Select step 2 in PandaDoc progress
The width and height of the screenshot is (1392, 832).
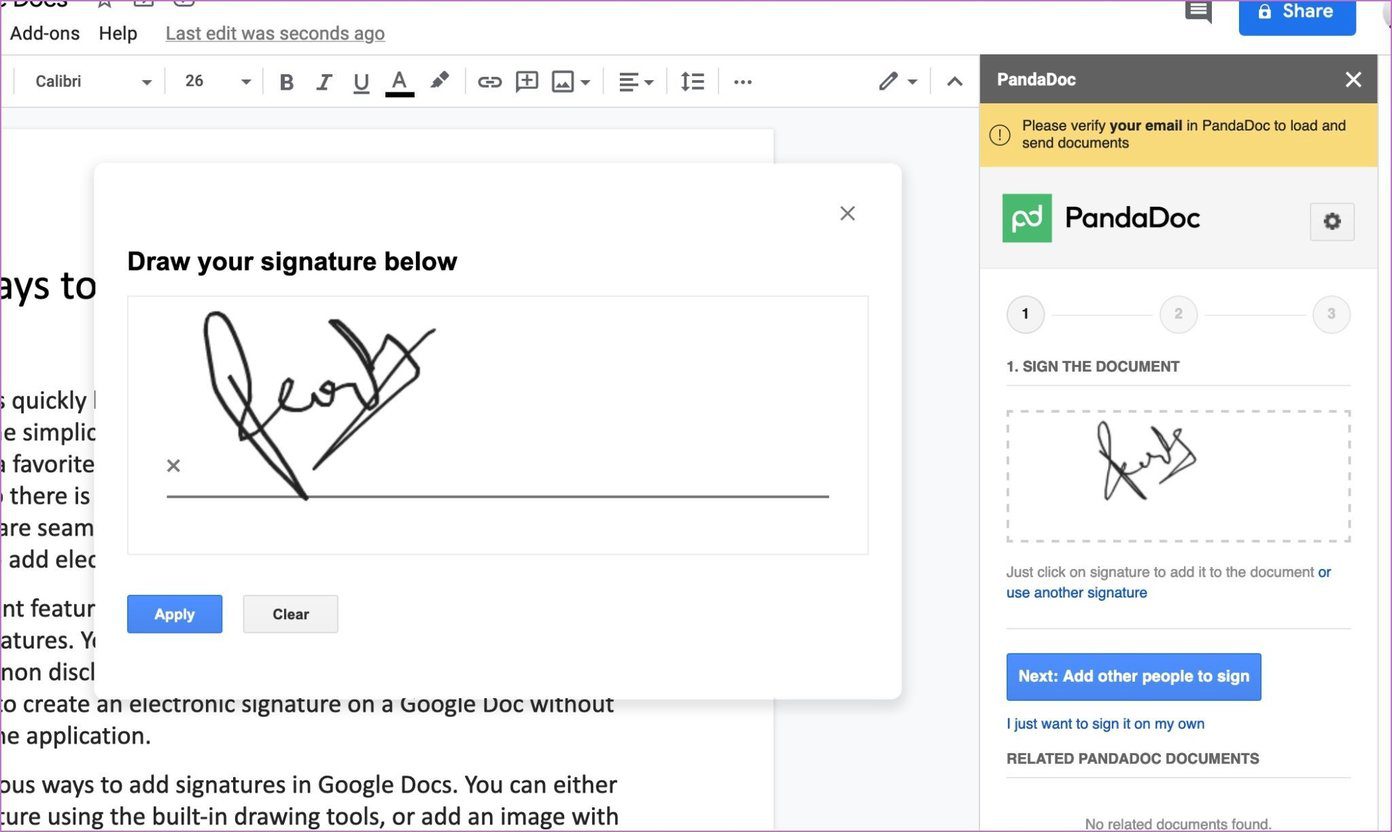point(1178,314)
